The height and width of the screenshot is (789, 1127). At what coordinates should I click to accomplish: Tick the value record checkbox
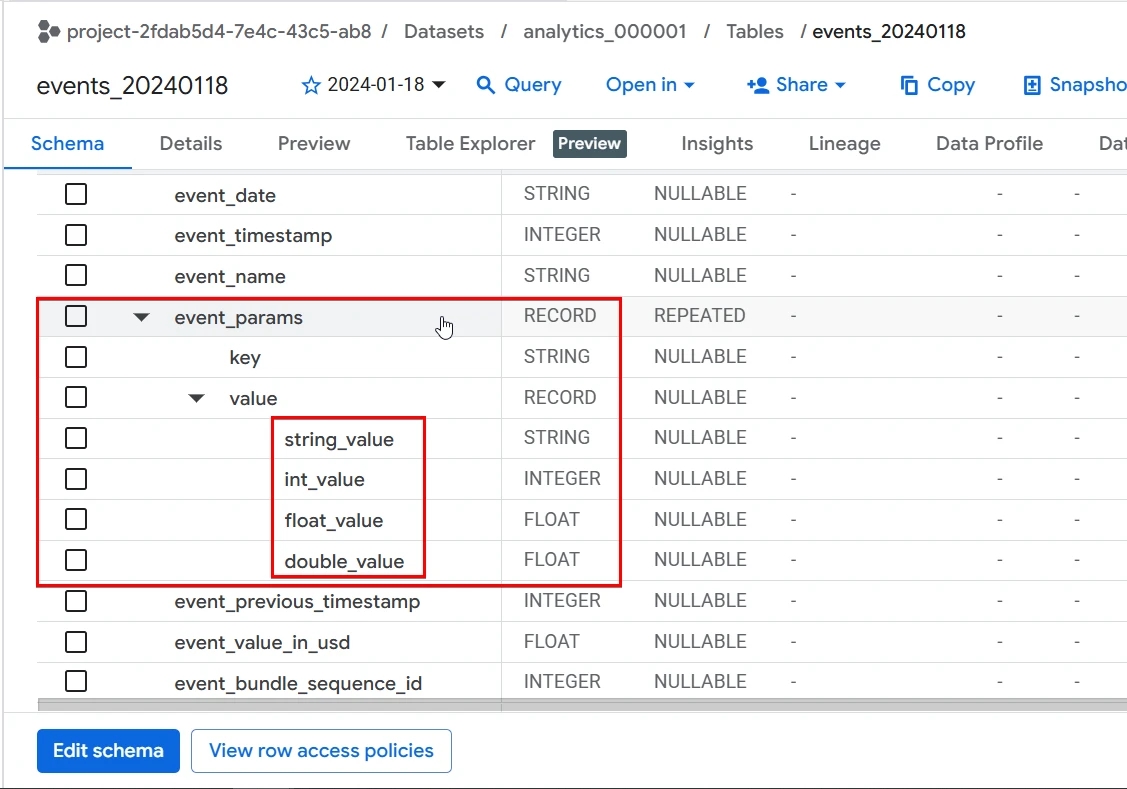tap(76, 397)
